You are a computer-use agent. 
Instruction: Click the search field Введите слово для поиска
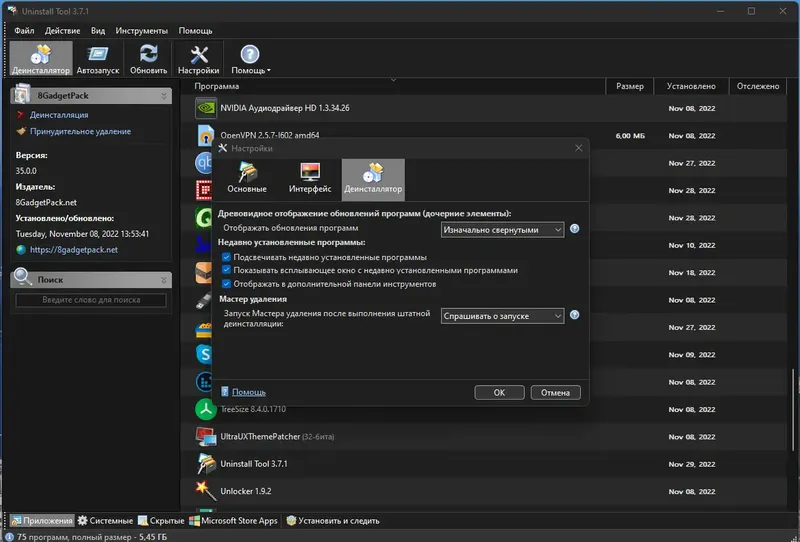pos(91,300)
